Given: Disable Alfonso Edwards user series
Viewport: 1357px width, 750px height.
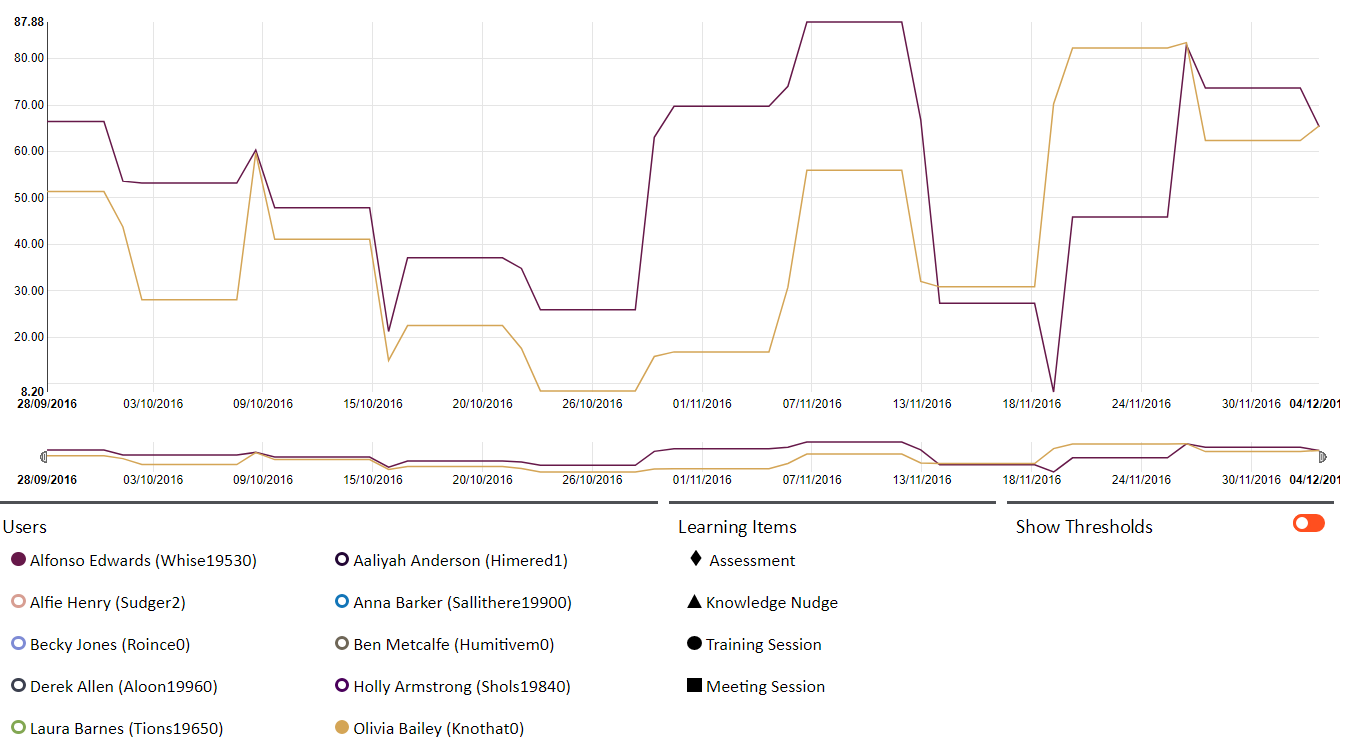Looking at the screenshot, I should click(x=17, y=561).
